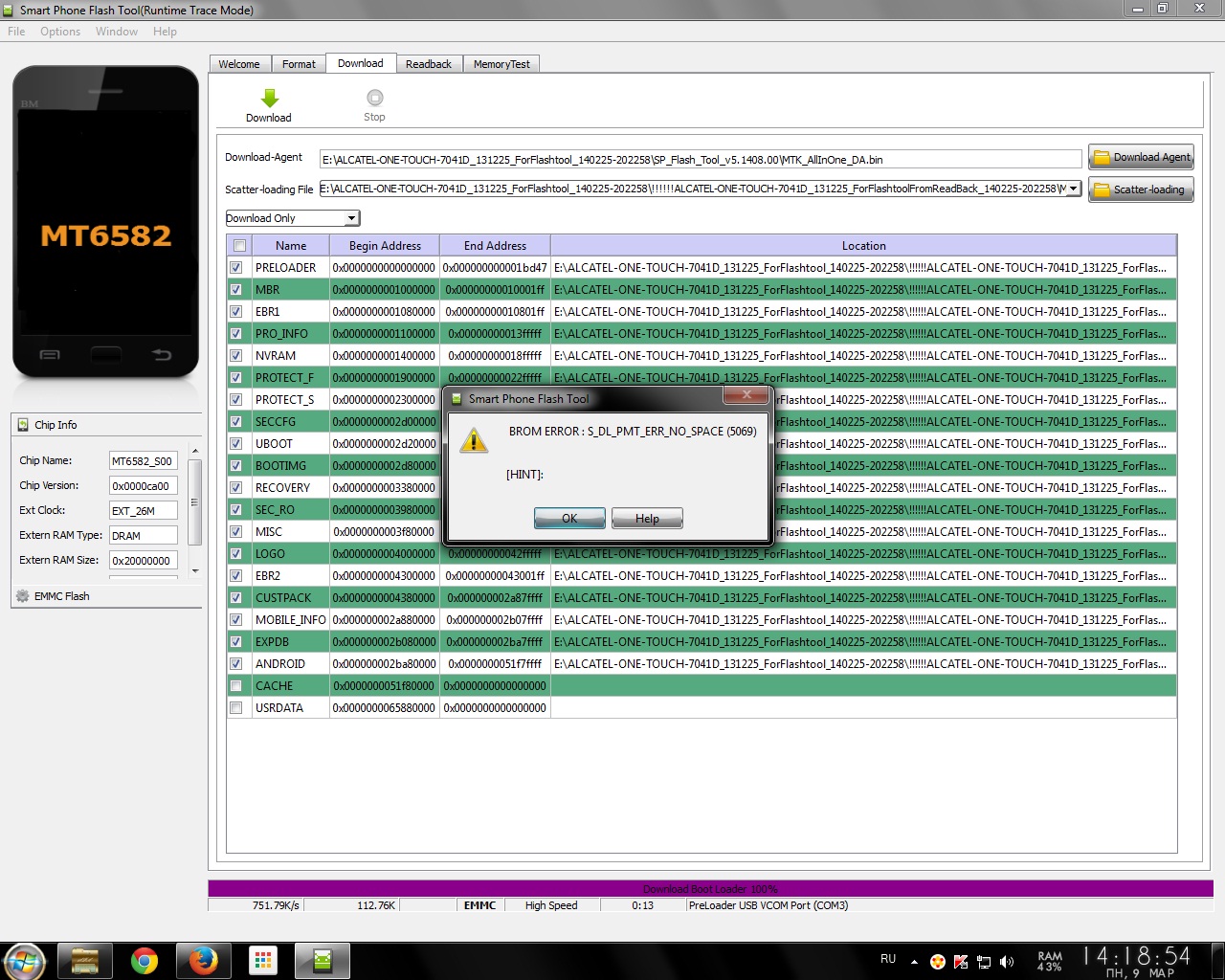Screen dimensions: 1225x980
Task: Expand the Download Only mode dropdown
Action: pyautogui.click(x=351, y=218)
